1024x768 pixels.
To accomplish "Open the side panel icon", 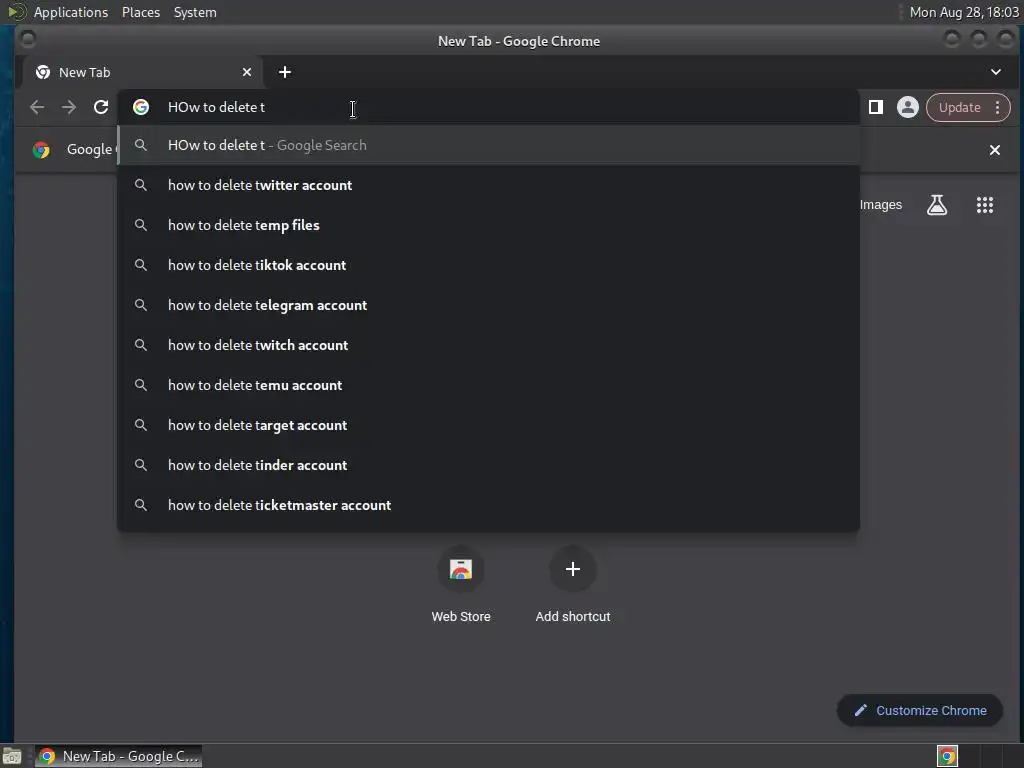I will [876, 107].
